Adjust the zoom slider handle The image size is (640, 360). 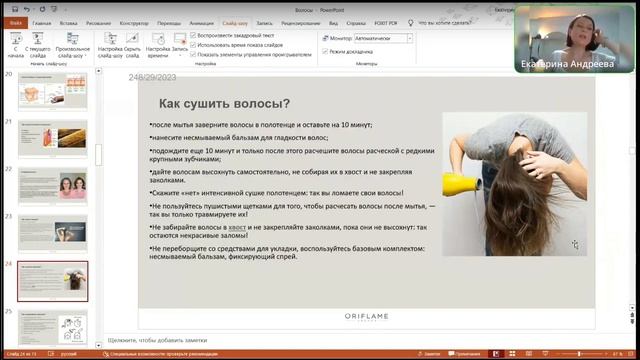point(579,354)
